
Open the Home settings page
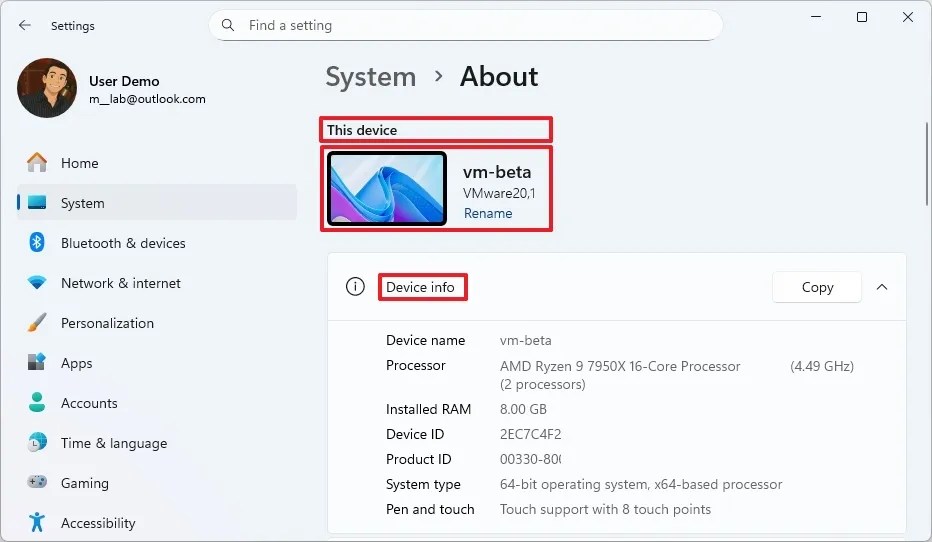click(x=157, y=163)
